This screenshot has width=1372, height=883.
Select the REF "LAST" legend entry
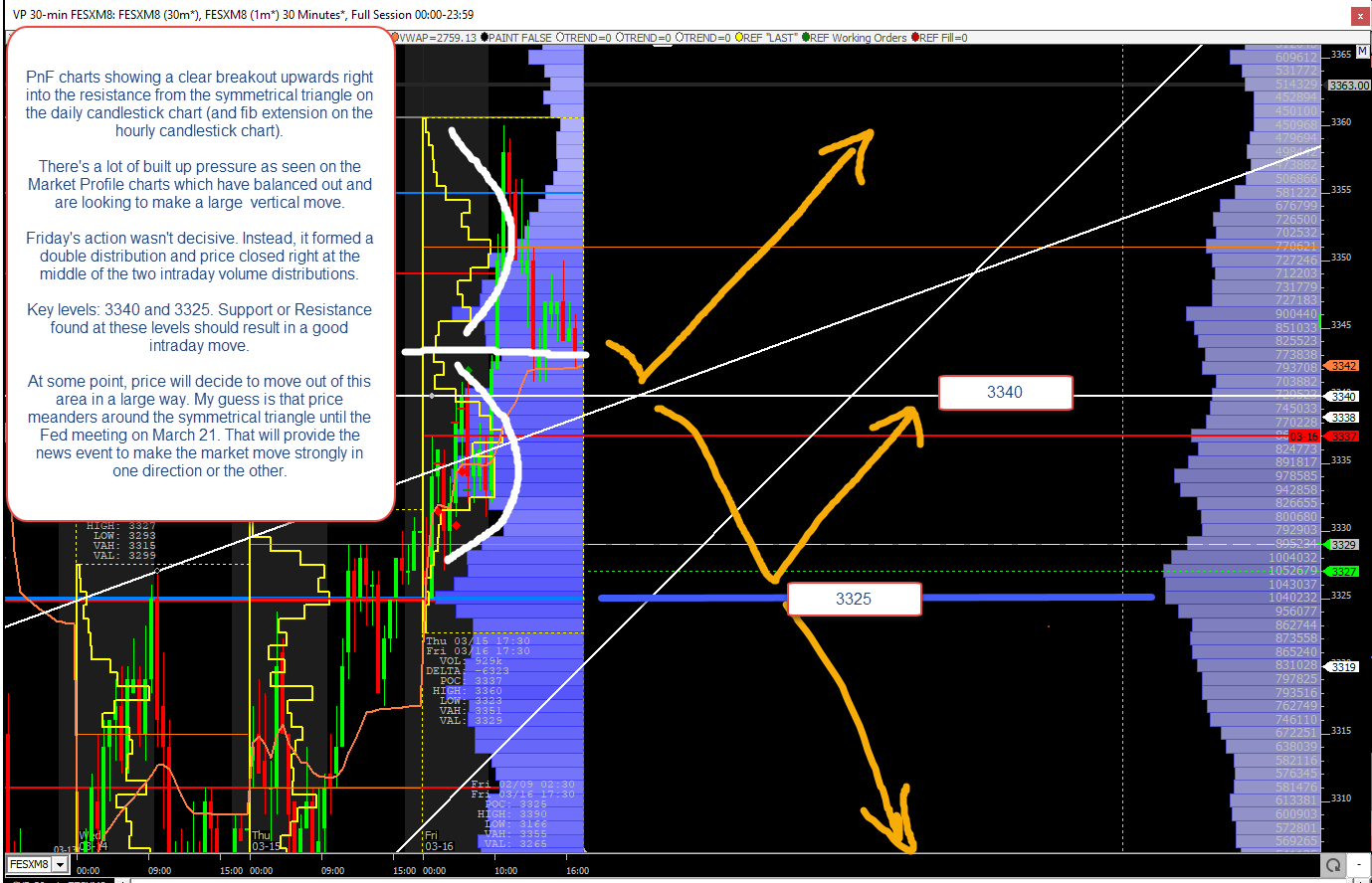click(x=767, y=38)
